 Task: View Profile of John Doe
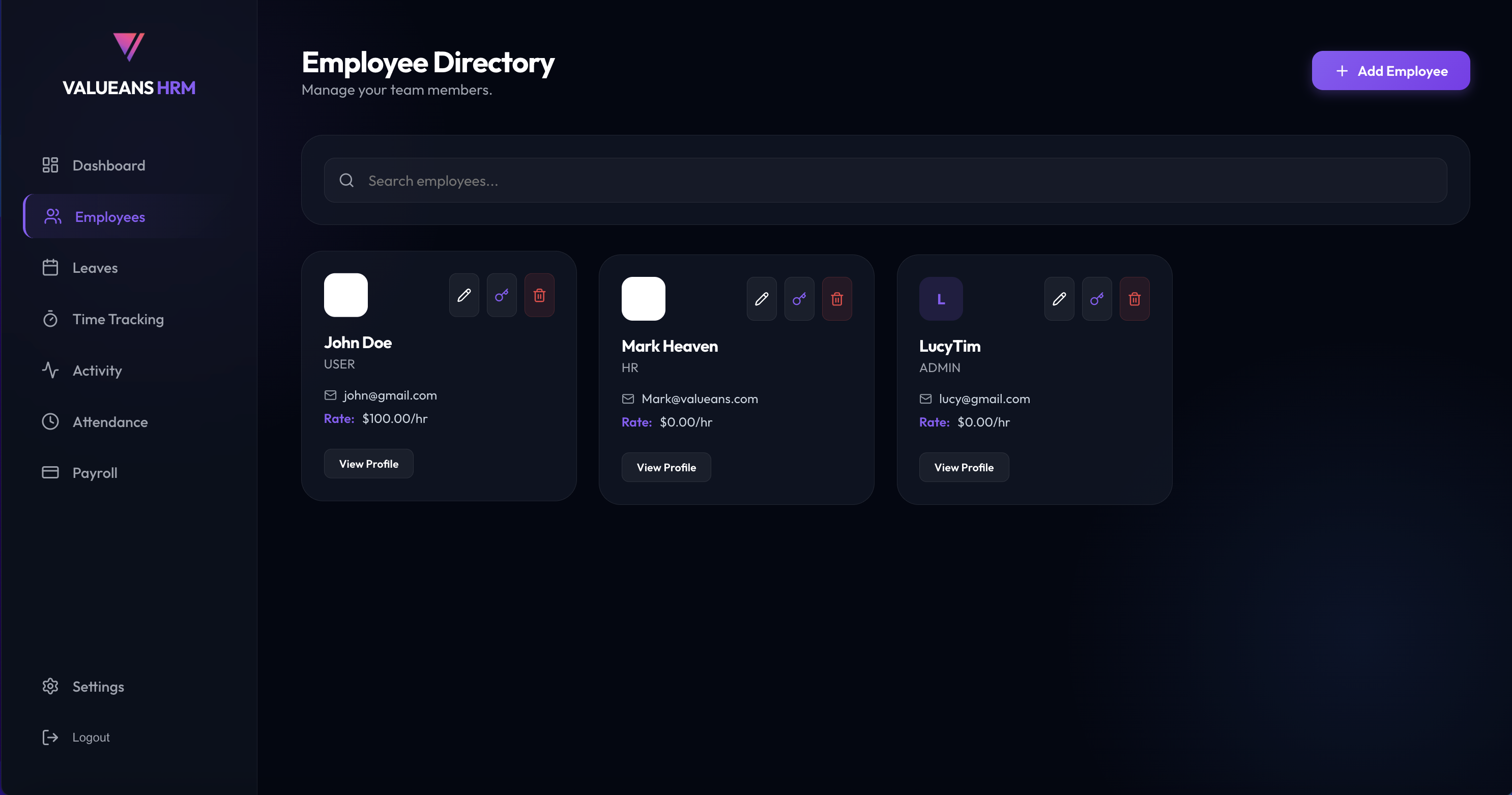(x=368, y=464)
